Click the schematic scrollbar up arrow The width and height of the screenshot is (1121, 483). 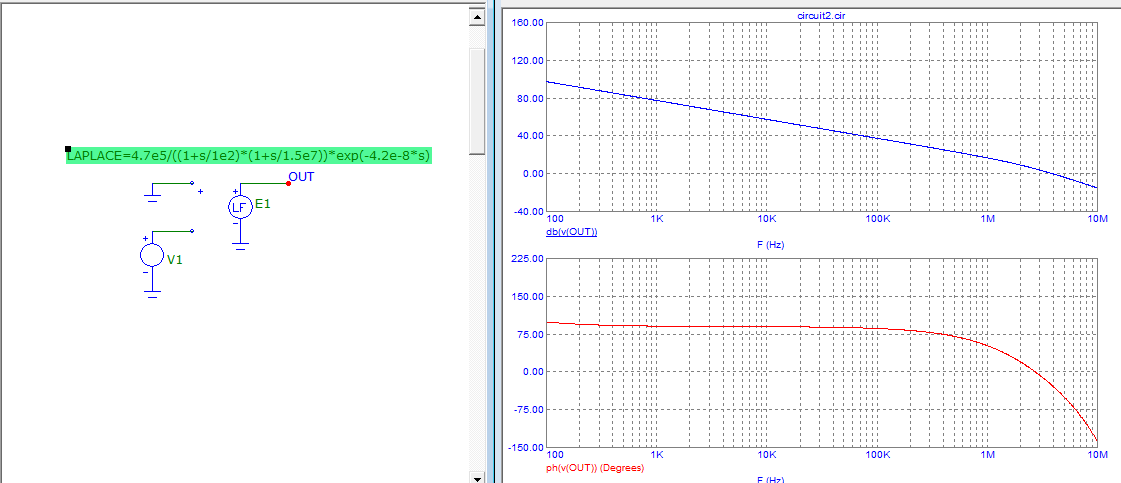pyautogui.click(x=477, y=18)
